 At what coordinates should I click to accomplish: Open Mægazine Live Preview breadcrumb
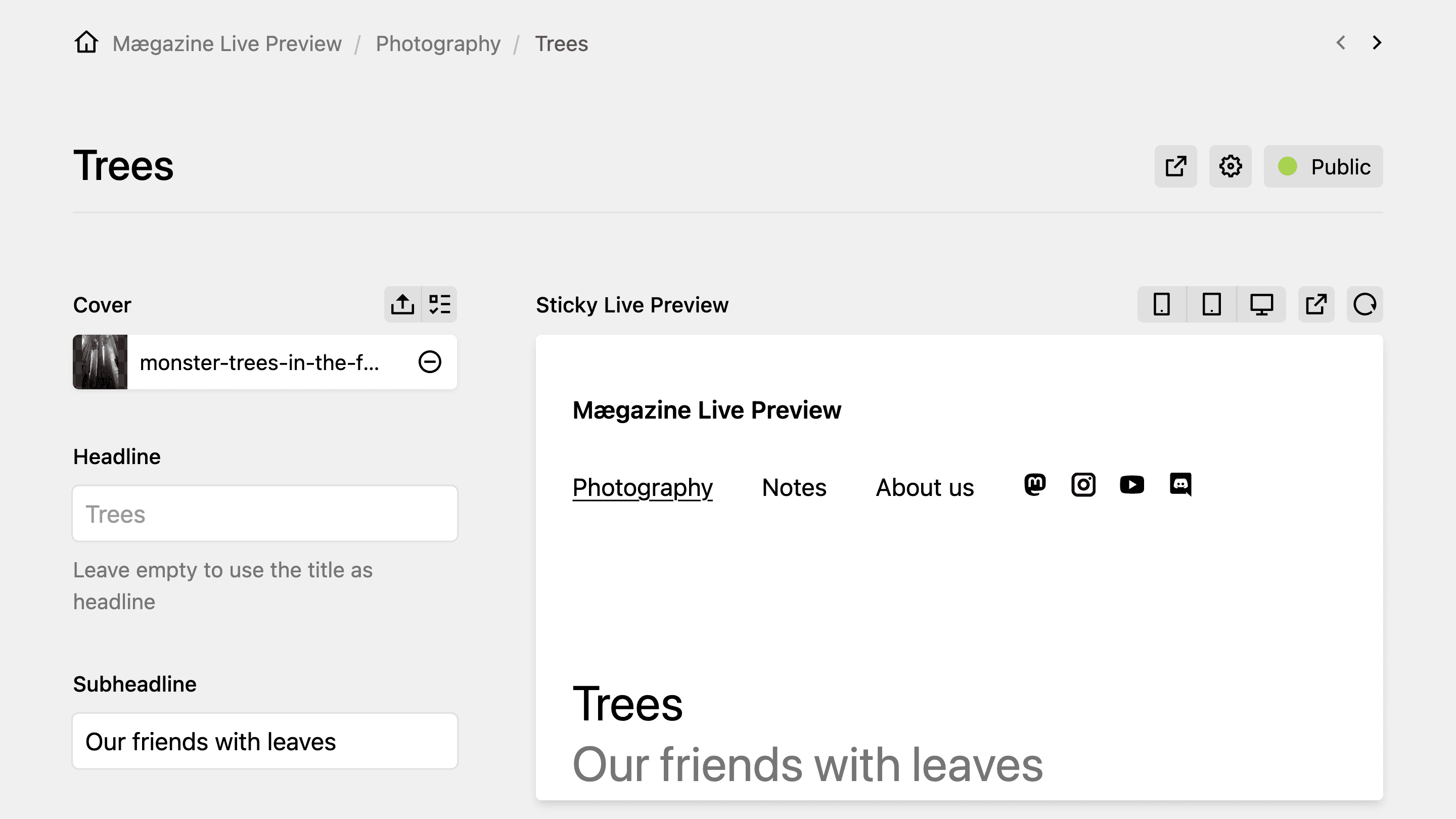(x=226, y=43)
